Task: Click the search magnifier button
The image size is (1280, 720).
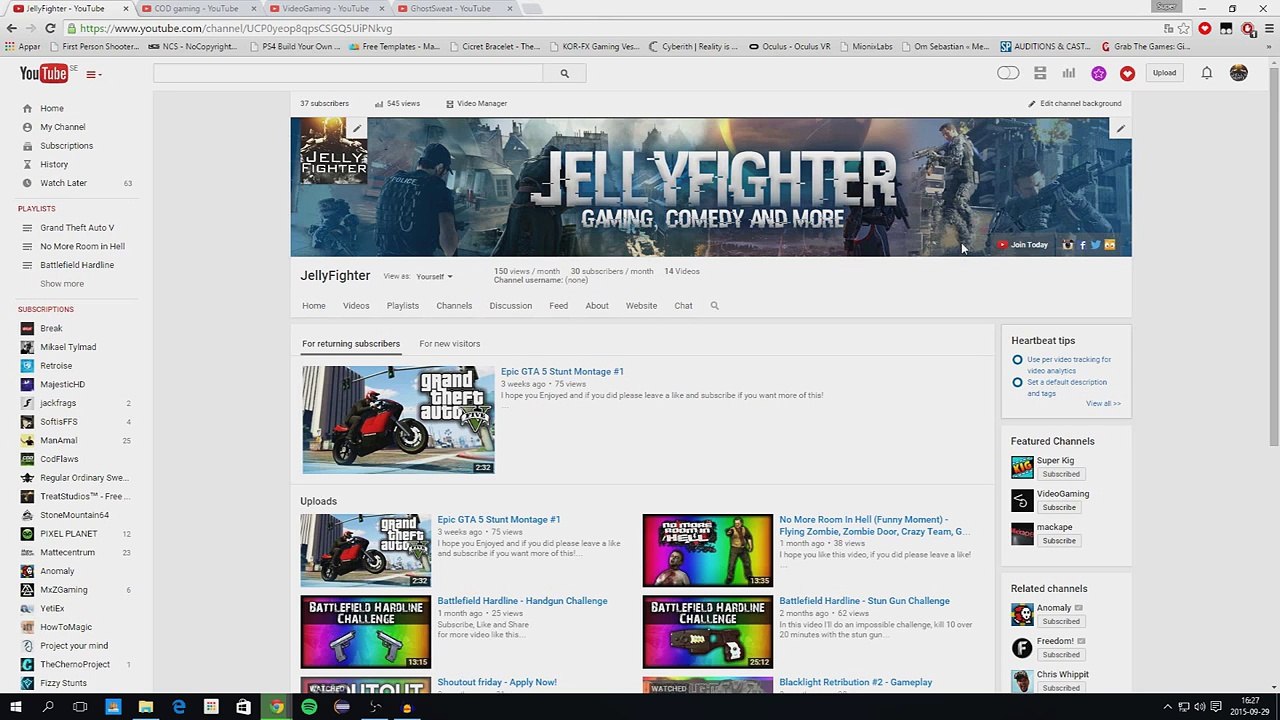Action: pyautogui.click(x=564, y=73)
